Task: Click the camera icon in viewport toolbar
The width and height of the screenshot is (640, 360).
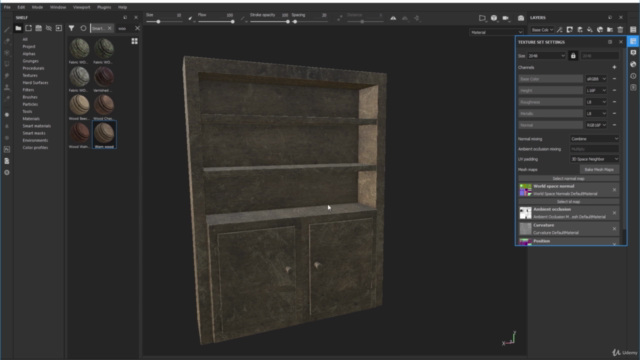Action: click(506, 18)
